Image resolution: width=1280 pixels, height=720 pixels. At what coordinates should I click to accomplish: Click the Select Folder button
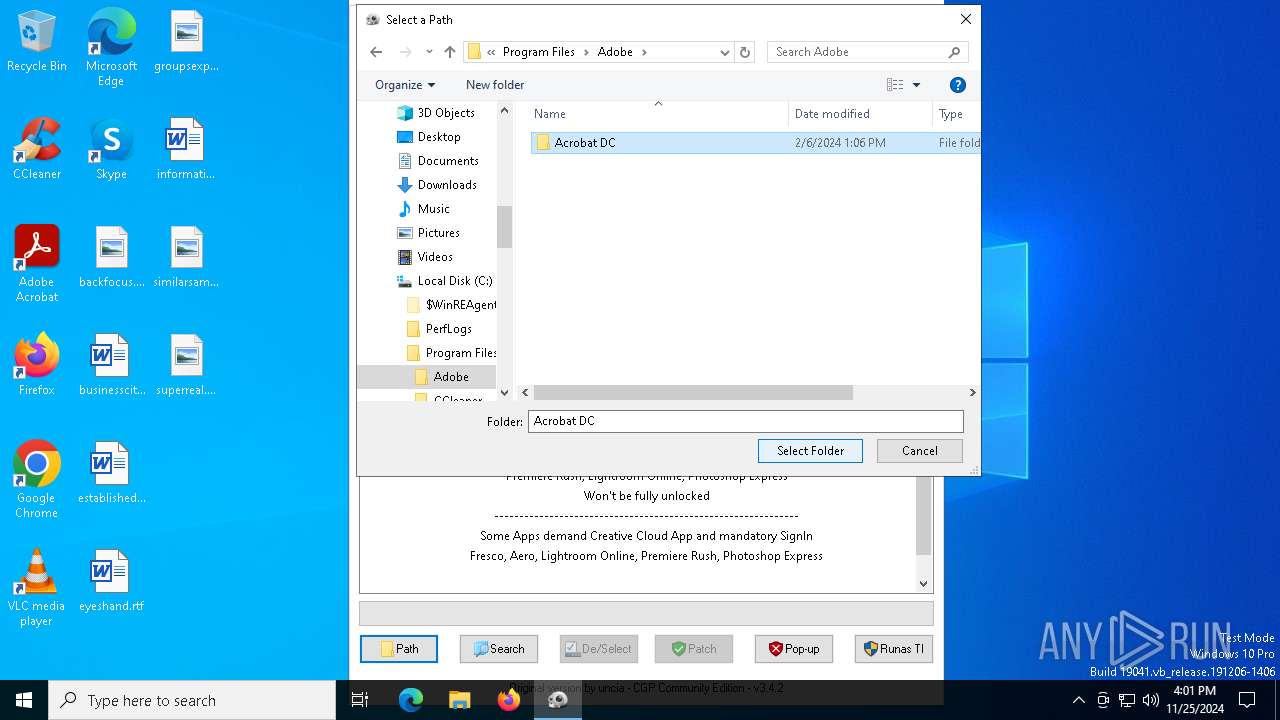point(810,451)
